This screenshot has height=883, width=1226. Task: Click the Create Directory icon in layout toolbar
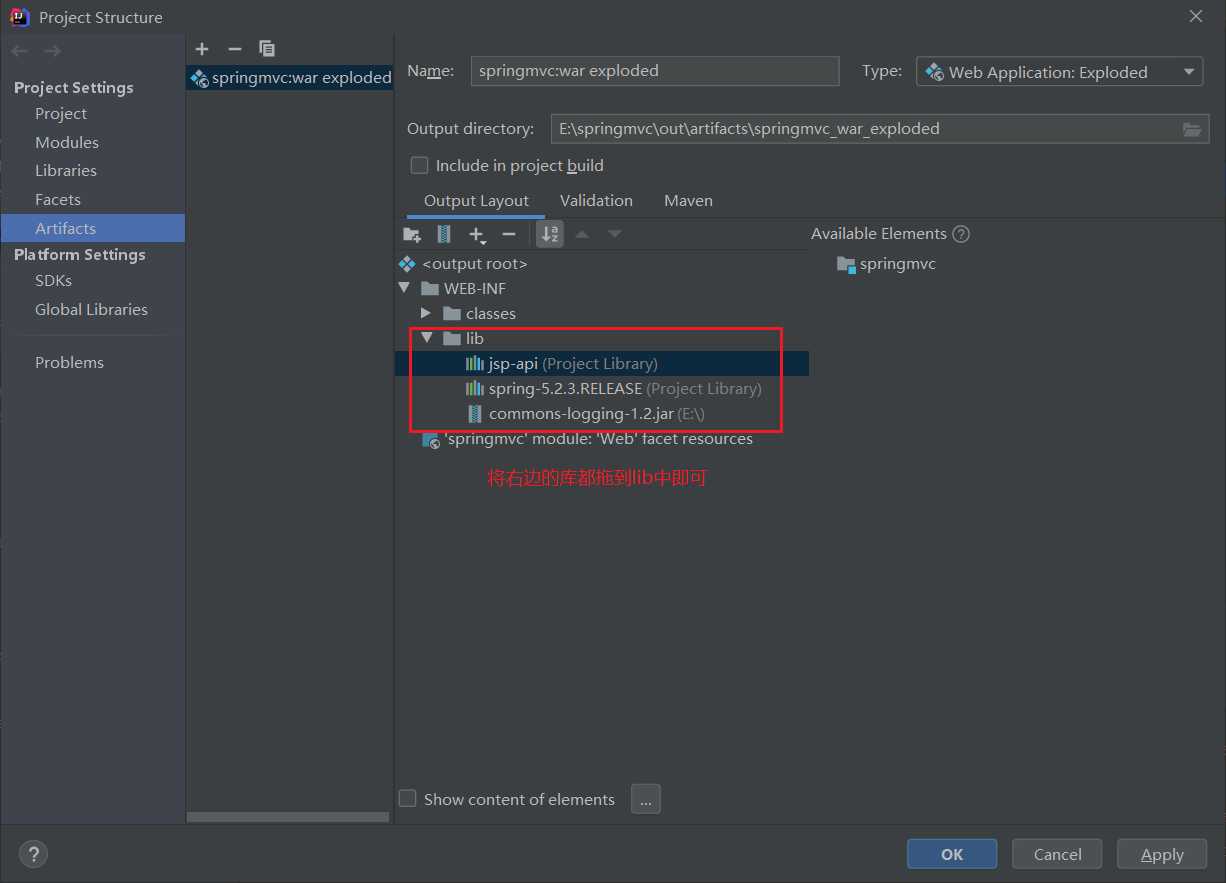tap(412, 234)
